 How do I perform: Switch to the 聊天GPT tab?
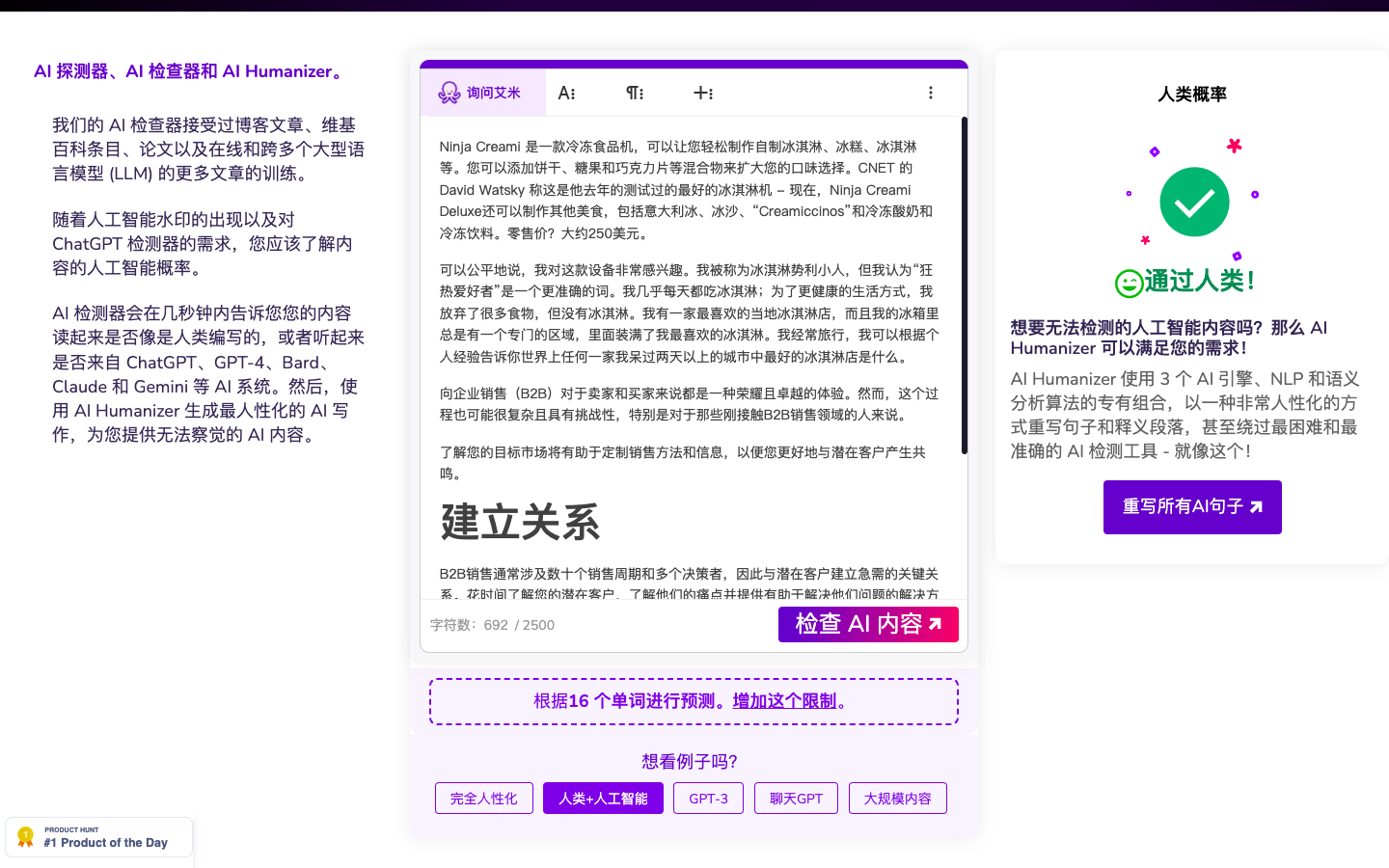tap(796, 798)
